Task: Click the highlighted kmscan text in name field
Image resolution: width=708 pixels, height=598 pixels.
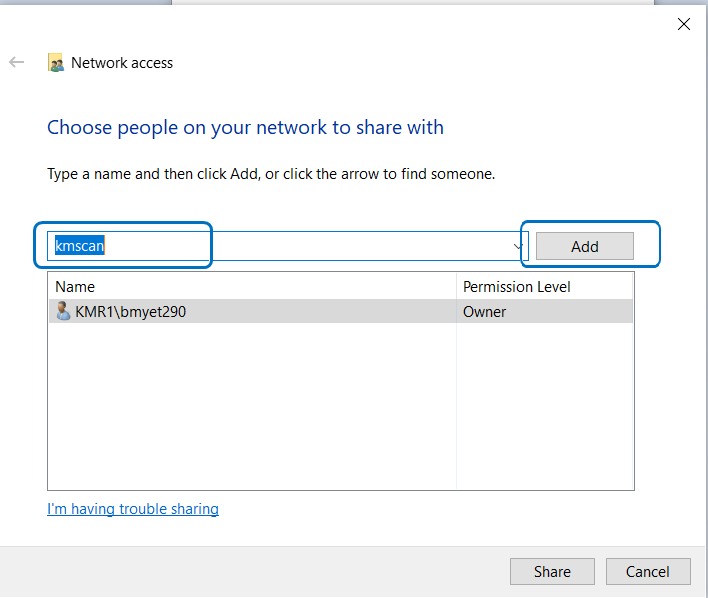Action: click(80, 246)
